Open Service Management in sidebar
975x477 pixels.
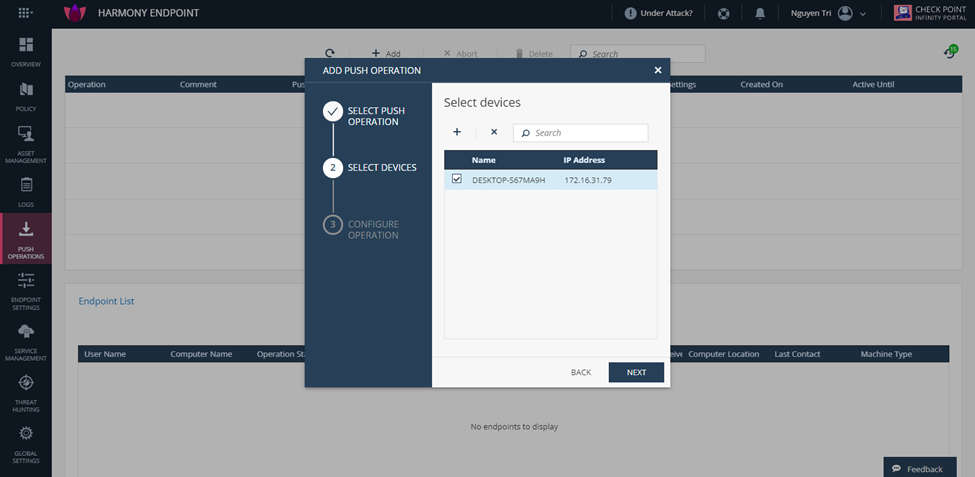tap(25, 343)
